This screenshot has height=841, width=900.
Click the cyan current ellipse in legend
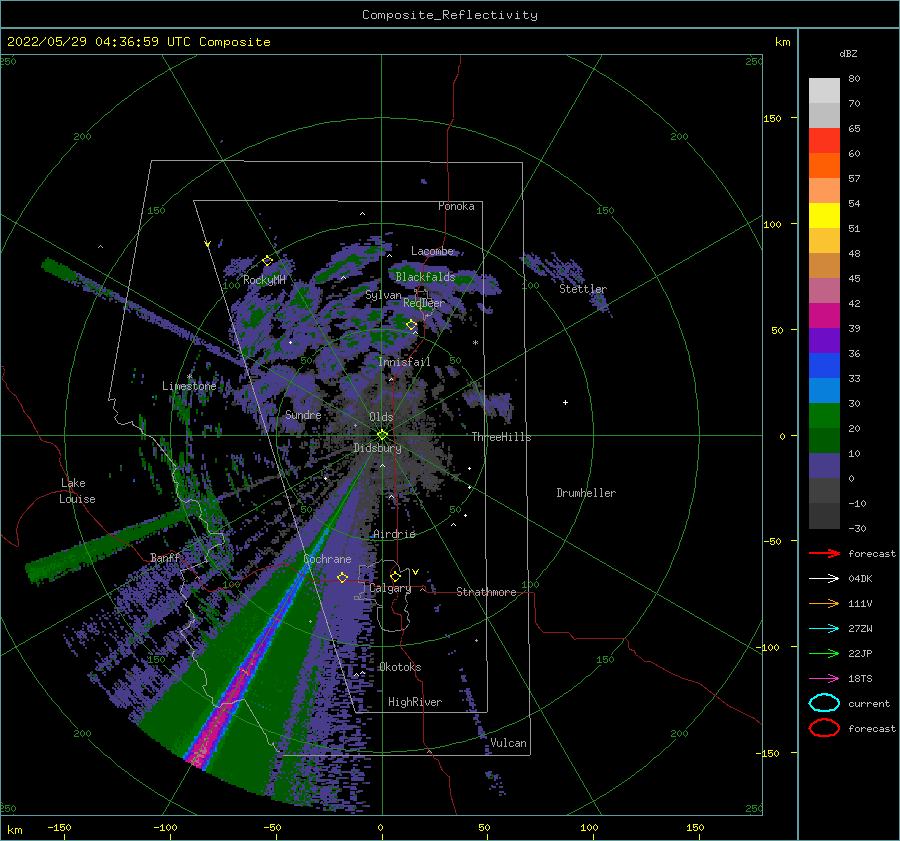point(824,703)
